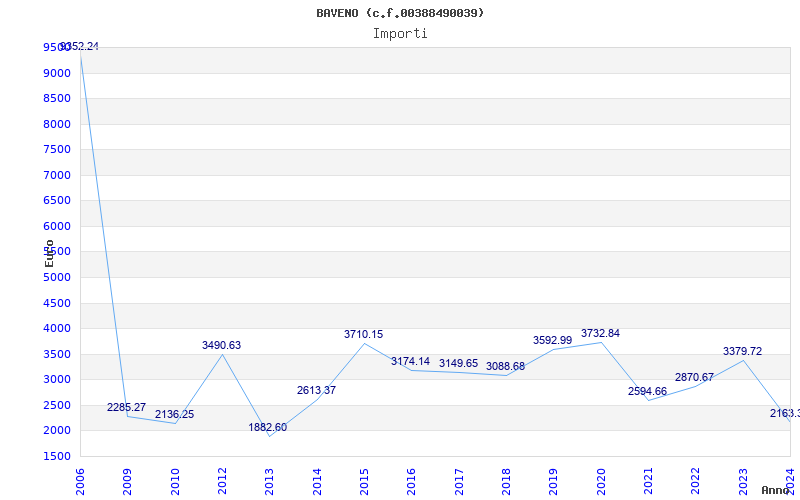Click the x-axis year 2006
800x500 pixels.
[80, 482]
